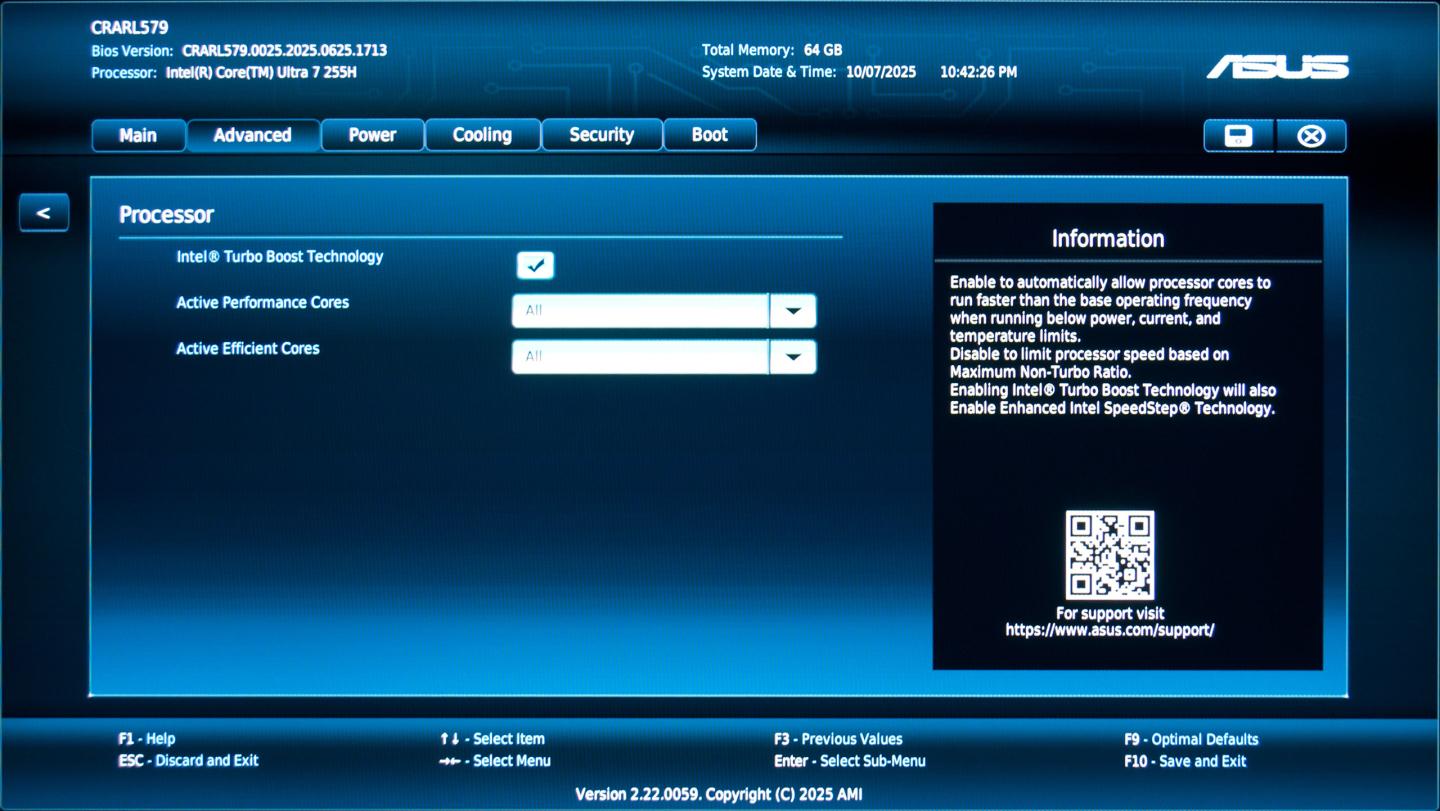Click the system time 10:42:26 PM
Image resolution: width=1440 pixels, height=811 pixels.
click(x=979, y=73)
